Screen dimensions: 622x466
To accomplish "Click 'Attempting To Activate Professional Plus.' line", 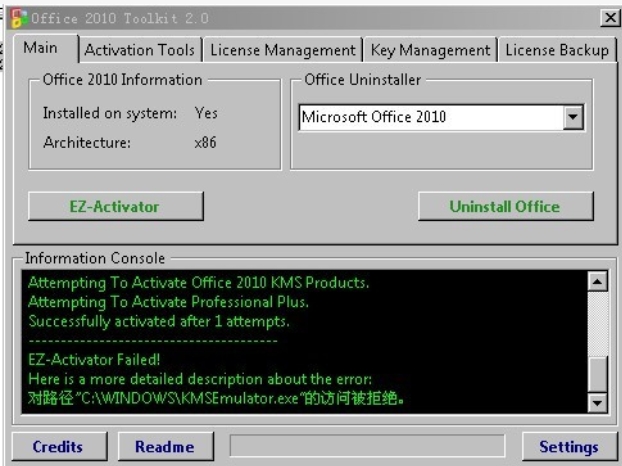I will click(x=168, y=302).
